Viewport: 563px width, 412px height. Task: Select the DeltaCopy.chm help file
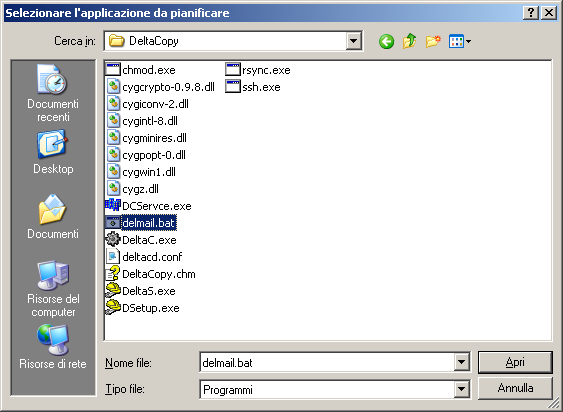pos(150,274)
